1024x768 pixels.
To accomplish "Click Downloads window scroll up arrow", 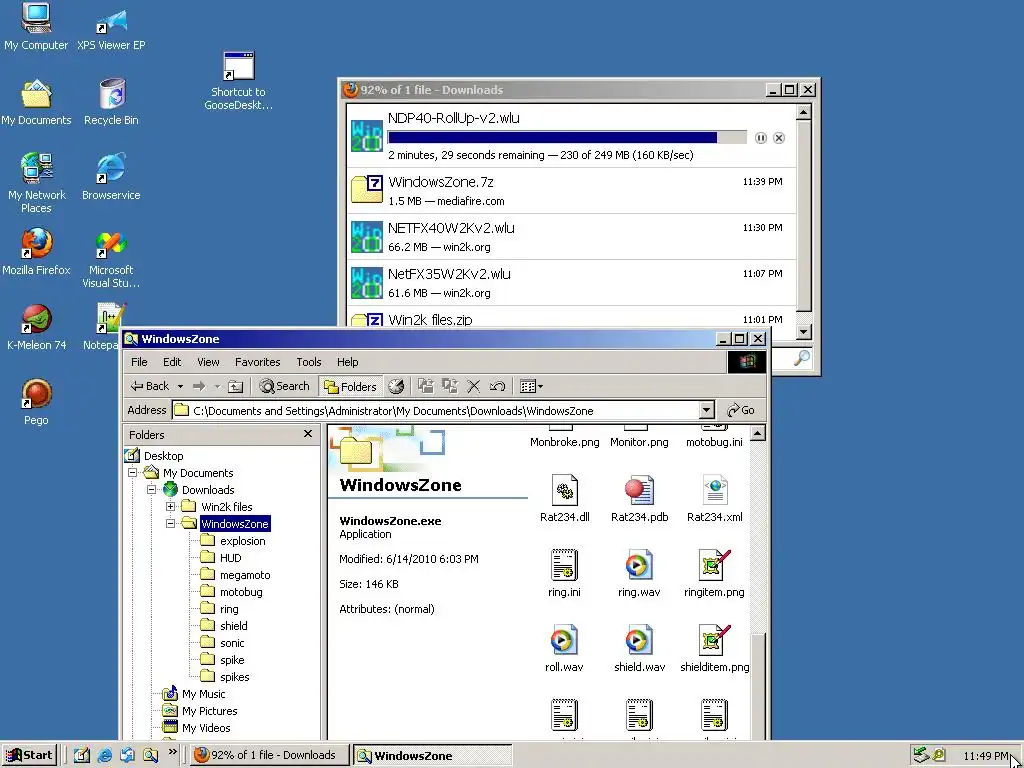I will [804, 112].
